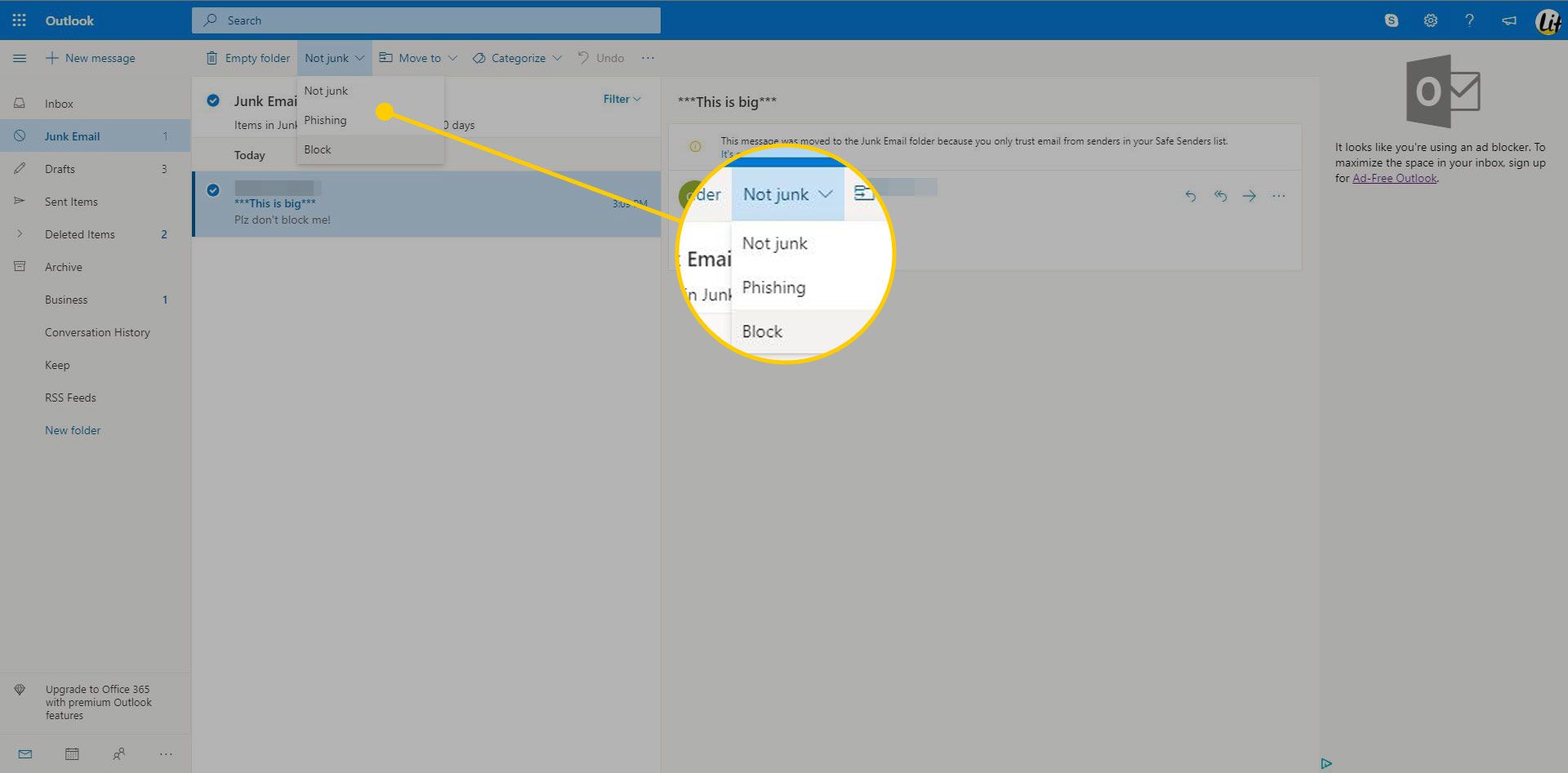Click the Outlook logo image in ad pane
The width and height of the screenshot is (1568, 773).
1442,91
